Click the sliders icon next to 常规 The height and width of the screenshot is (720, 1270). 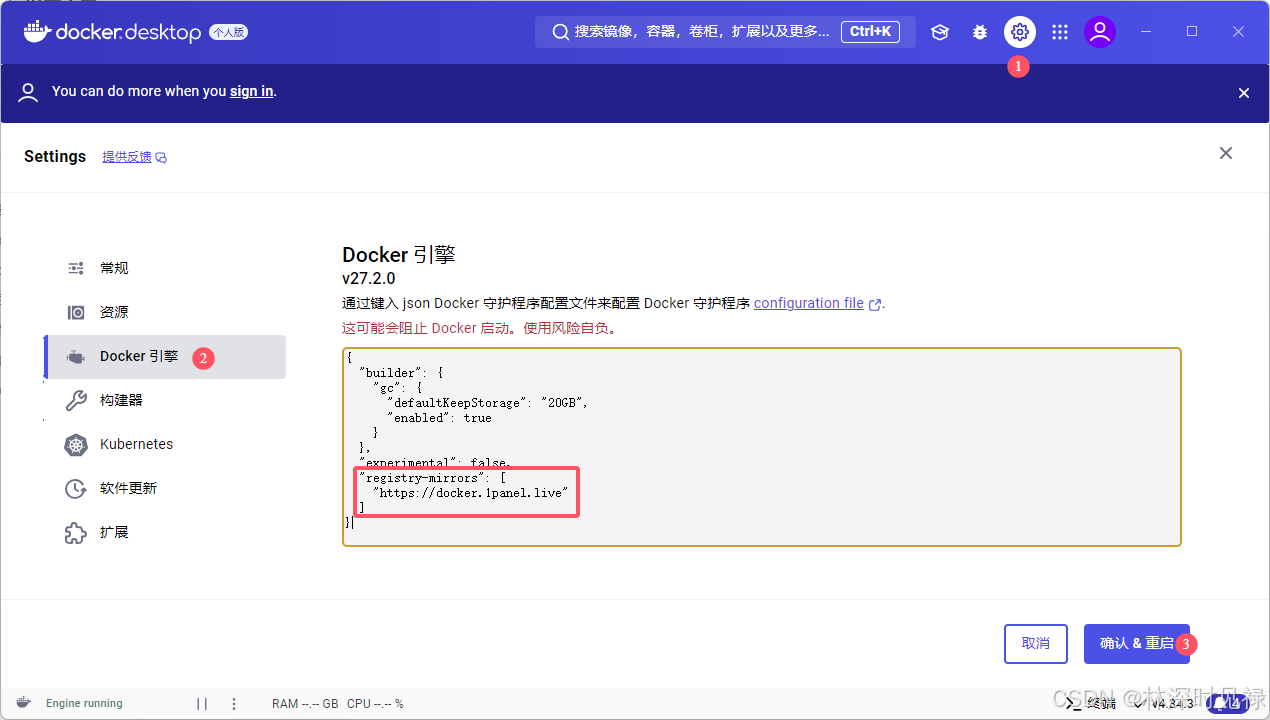point(76,268)
